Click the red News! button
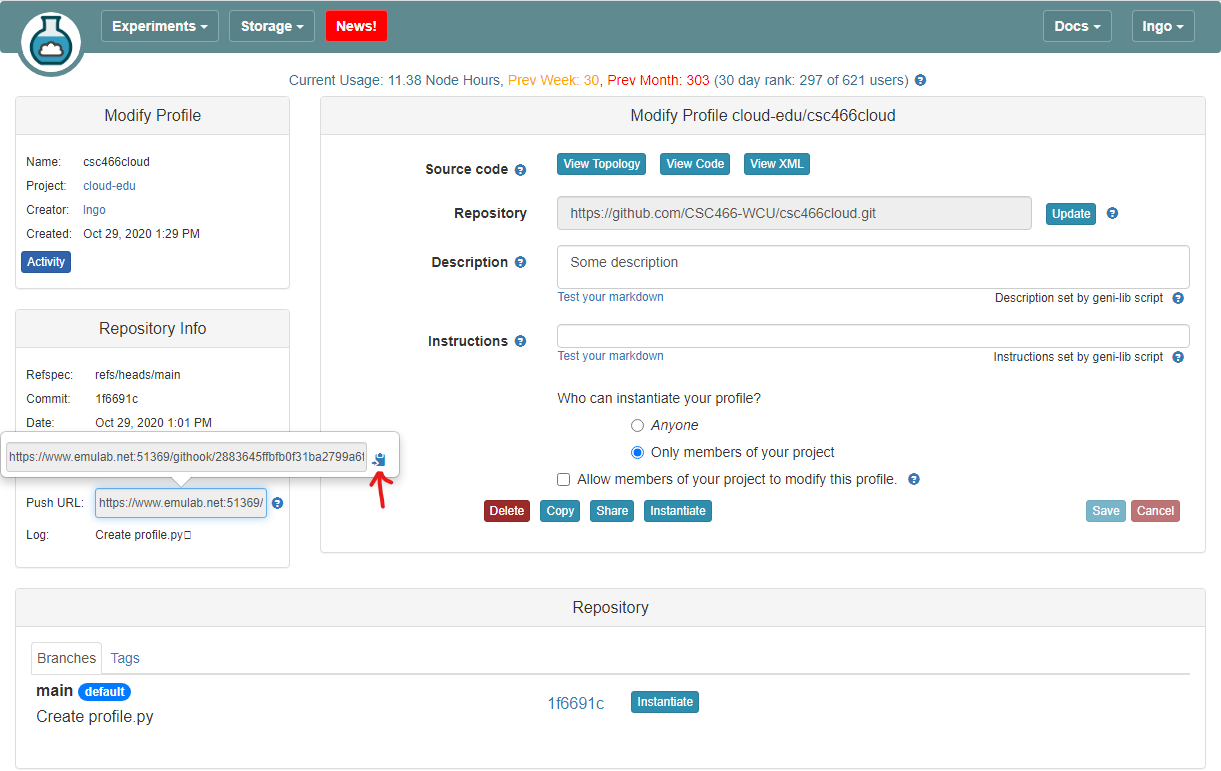Viewport: 1221px width, 771px height. 356,26
